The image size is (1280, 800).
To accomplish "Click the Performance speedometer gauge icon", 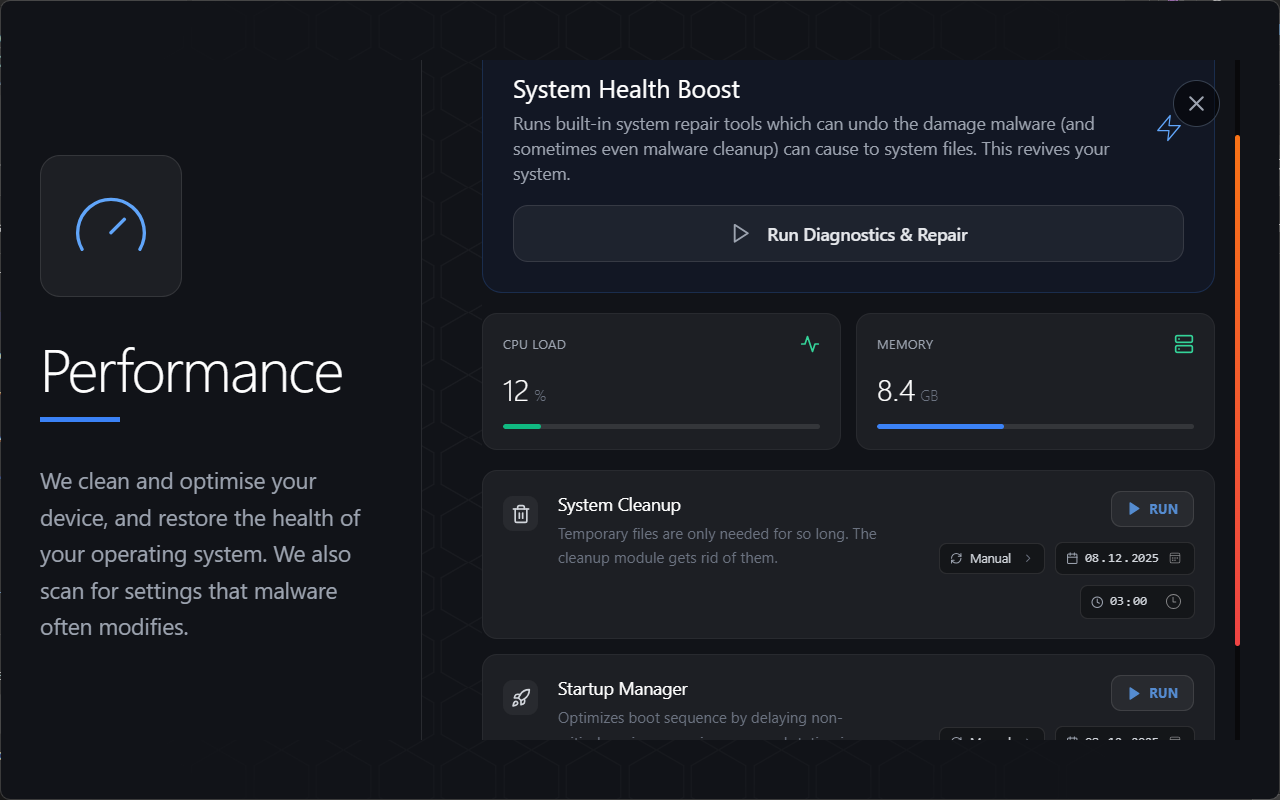I will (x=111, y=225).
